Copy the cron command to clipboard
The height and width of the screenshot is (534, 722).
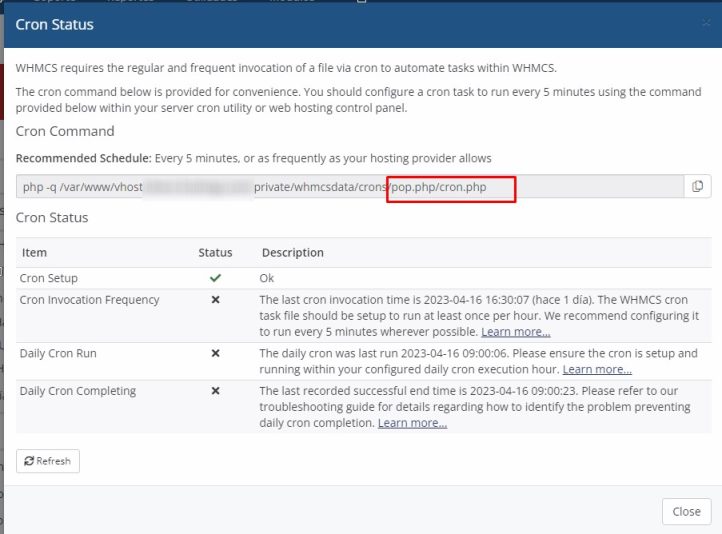697,187
